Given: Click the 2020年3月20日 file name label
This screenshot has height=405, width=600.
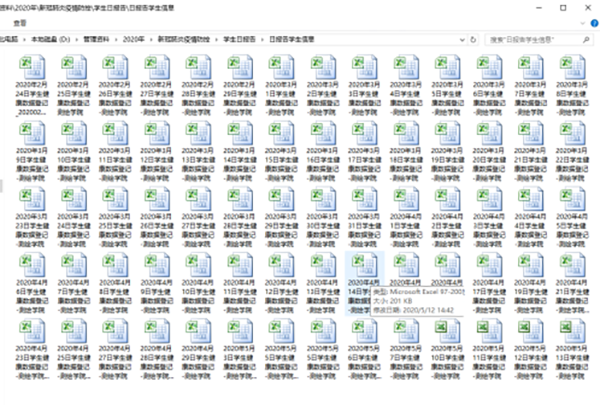Looking at the screenshot, I should (489, 165).
